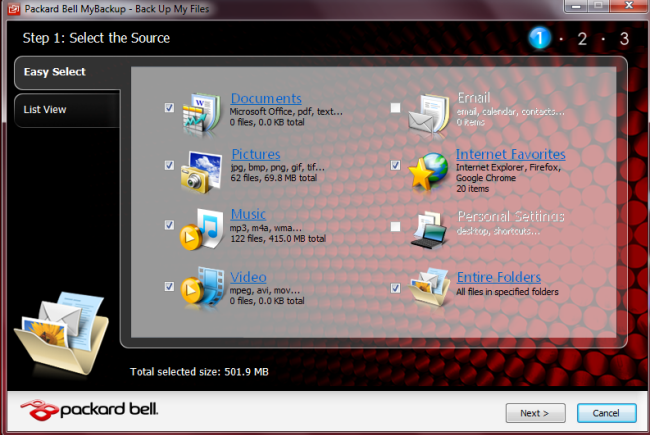Click '62 files, 69.8 MB total' text
This screenshot has height=435, width=650.
pos(274,178)
